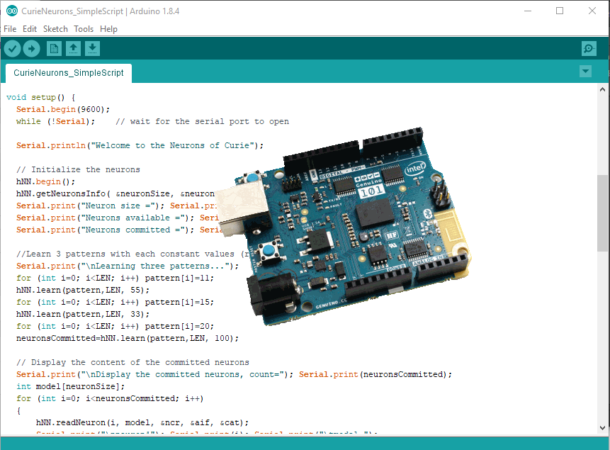Open the Edit menu
This screenshot has width=610, height=450.
[x=30, y=29]
